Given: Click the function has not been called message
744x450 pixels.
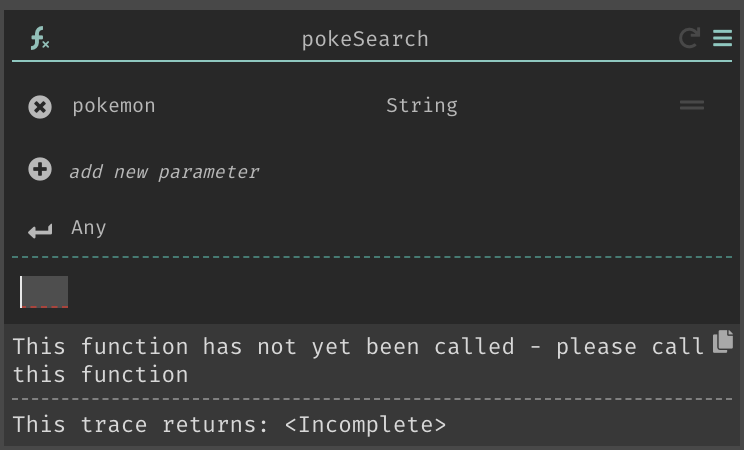Looking at the screenshot, I should pyautogui.click(x=358, y=360).
